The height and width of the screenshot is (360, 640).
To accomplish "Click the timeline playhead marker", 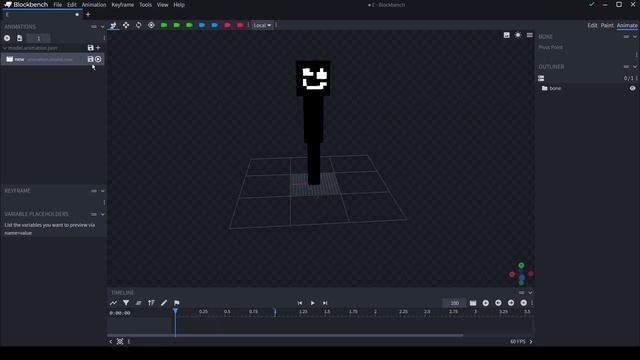I will [175, 312].
